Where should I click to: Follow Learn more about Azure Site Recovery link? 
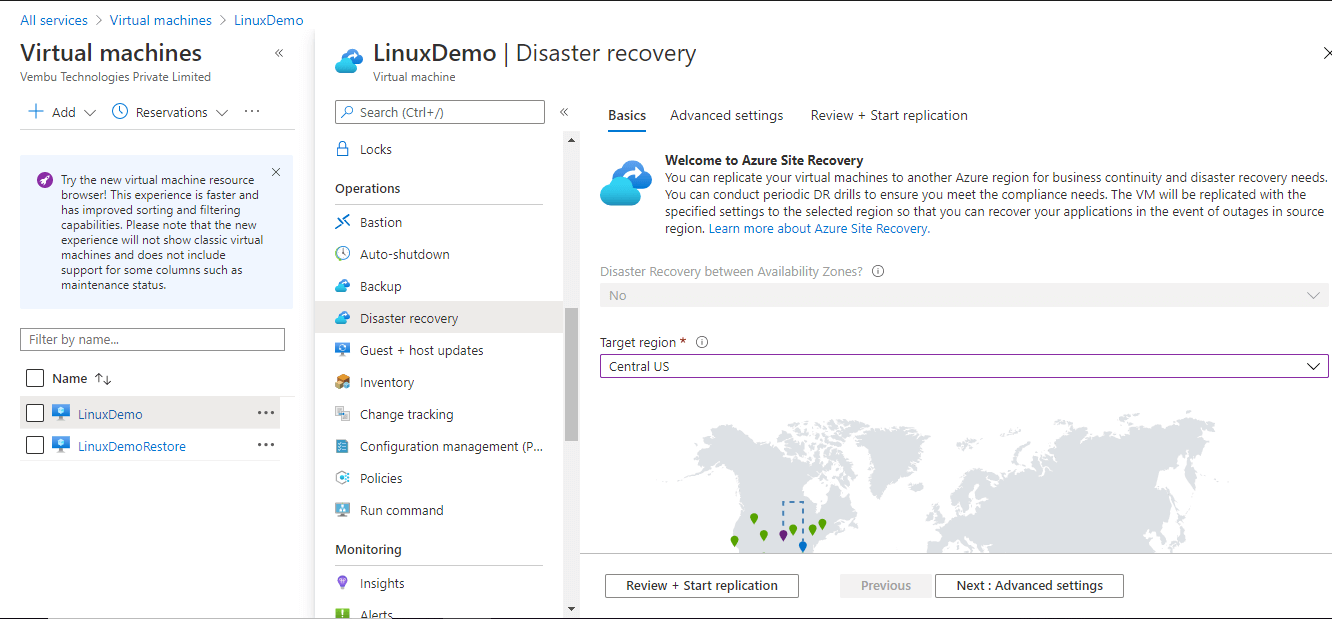(819, 228)
